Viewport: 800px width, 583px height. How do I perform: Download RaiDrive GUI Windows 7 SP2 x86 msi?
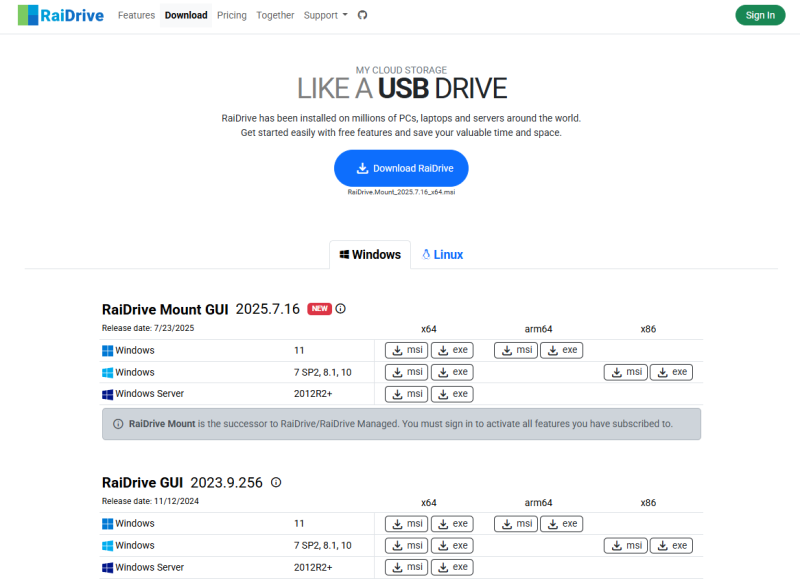pos(626,546)
